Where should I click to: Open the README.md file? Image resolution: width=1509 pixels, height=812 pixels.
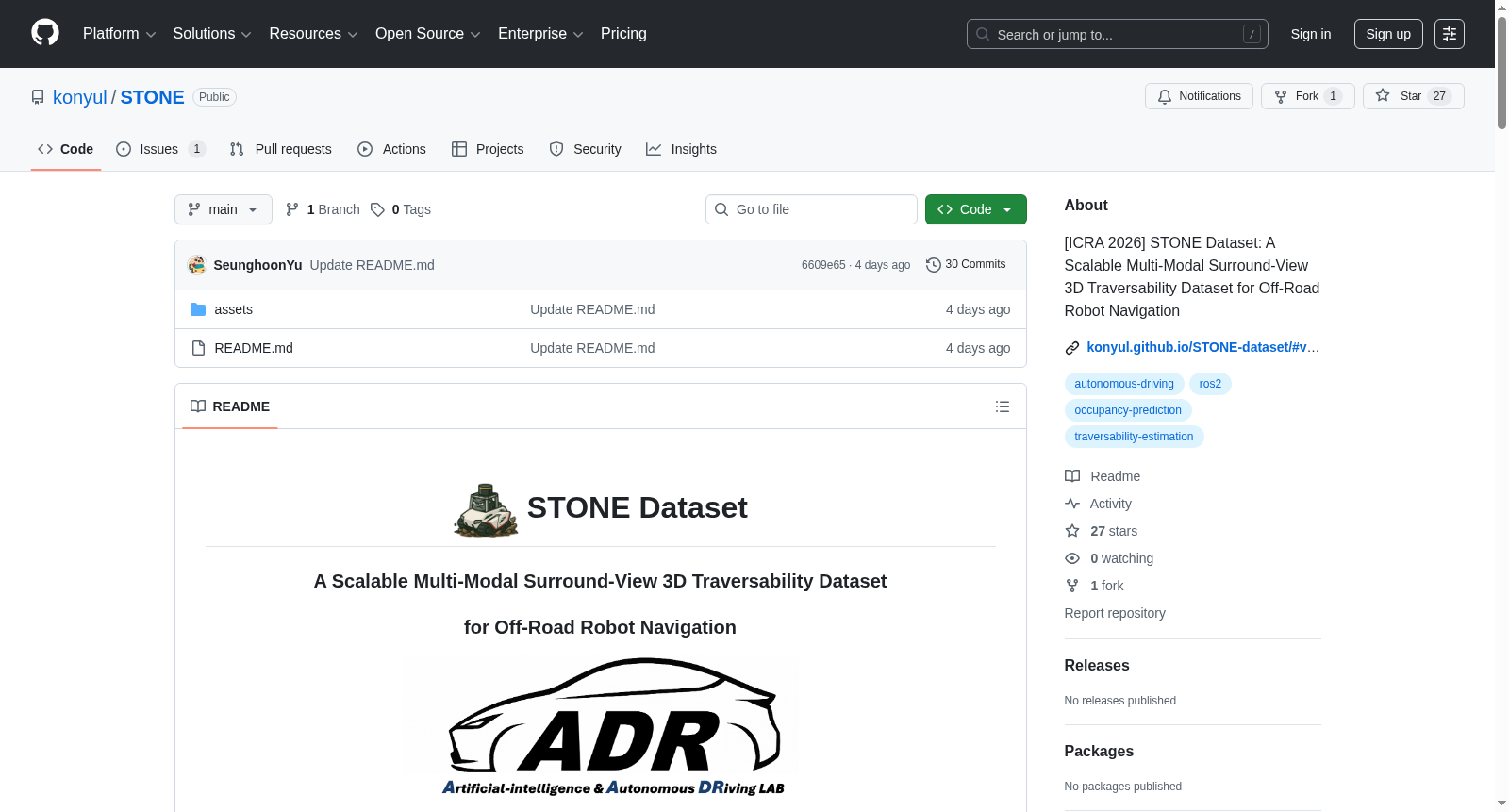click(254, 348)
